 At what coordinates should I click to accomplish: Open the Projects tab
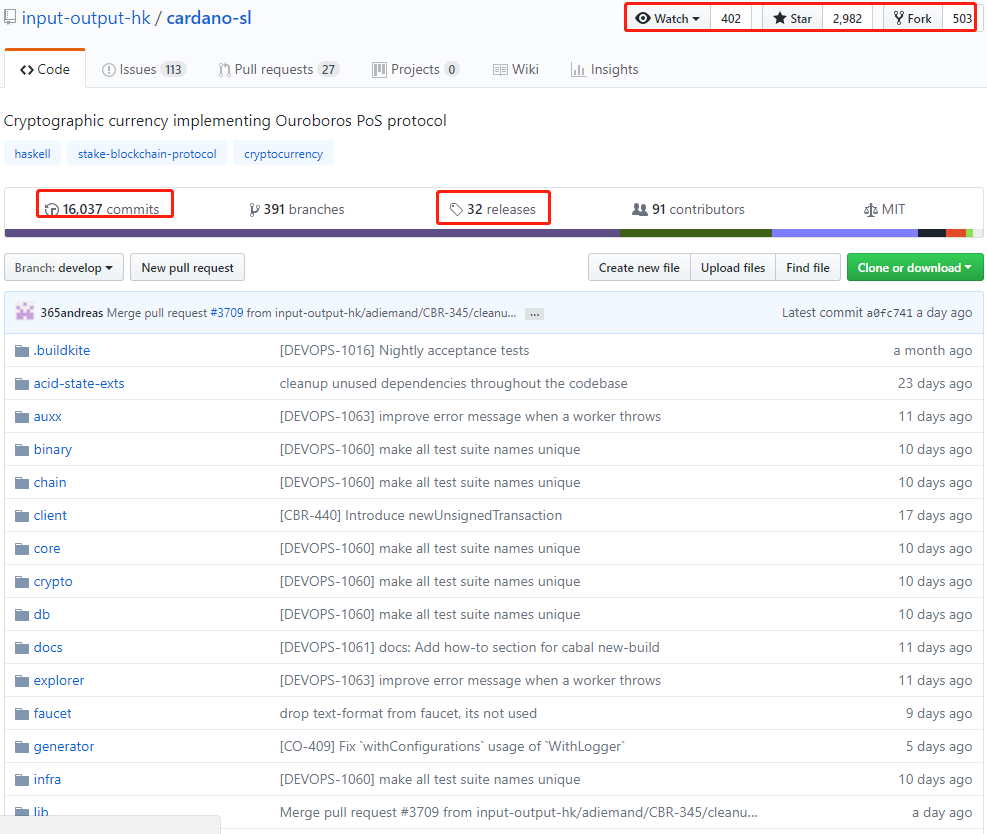416,69
